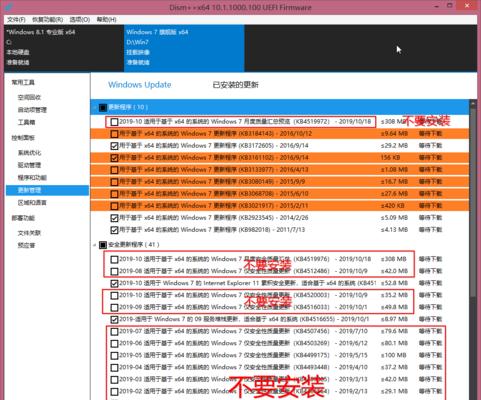Check the KB3133977 update checkbox

(x=114, y=170)
